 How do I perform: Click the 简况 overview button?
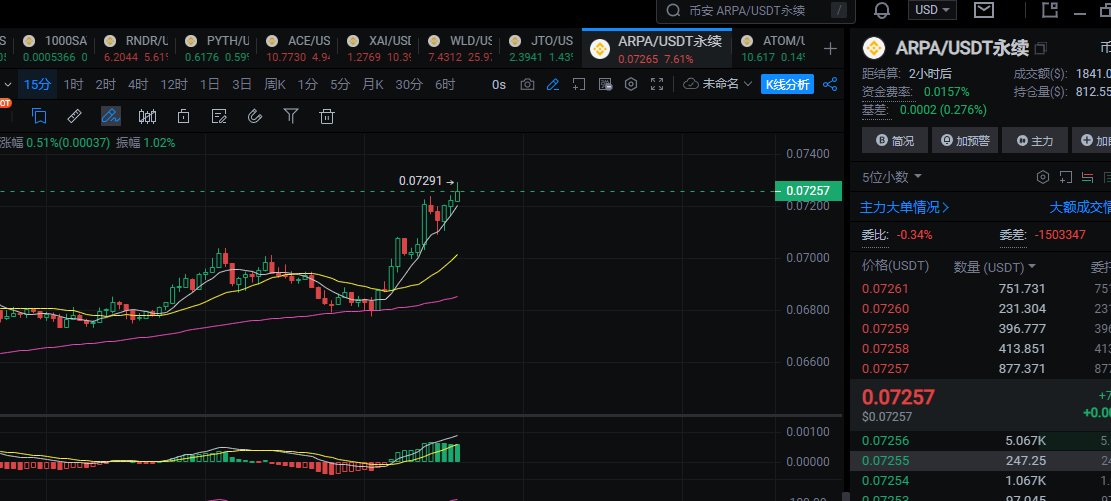click(894, 140)
